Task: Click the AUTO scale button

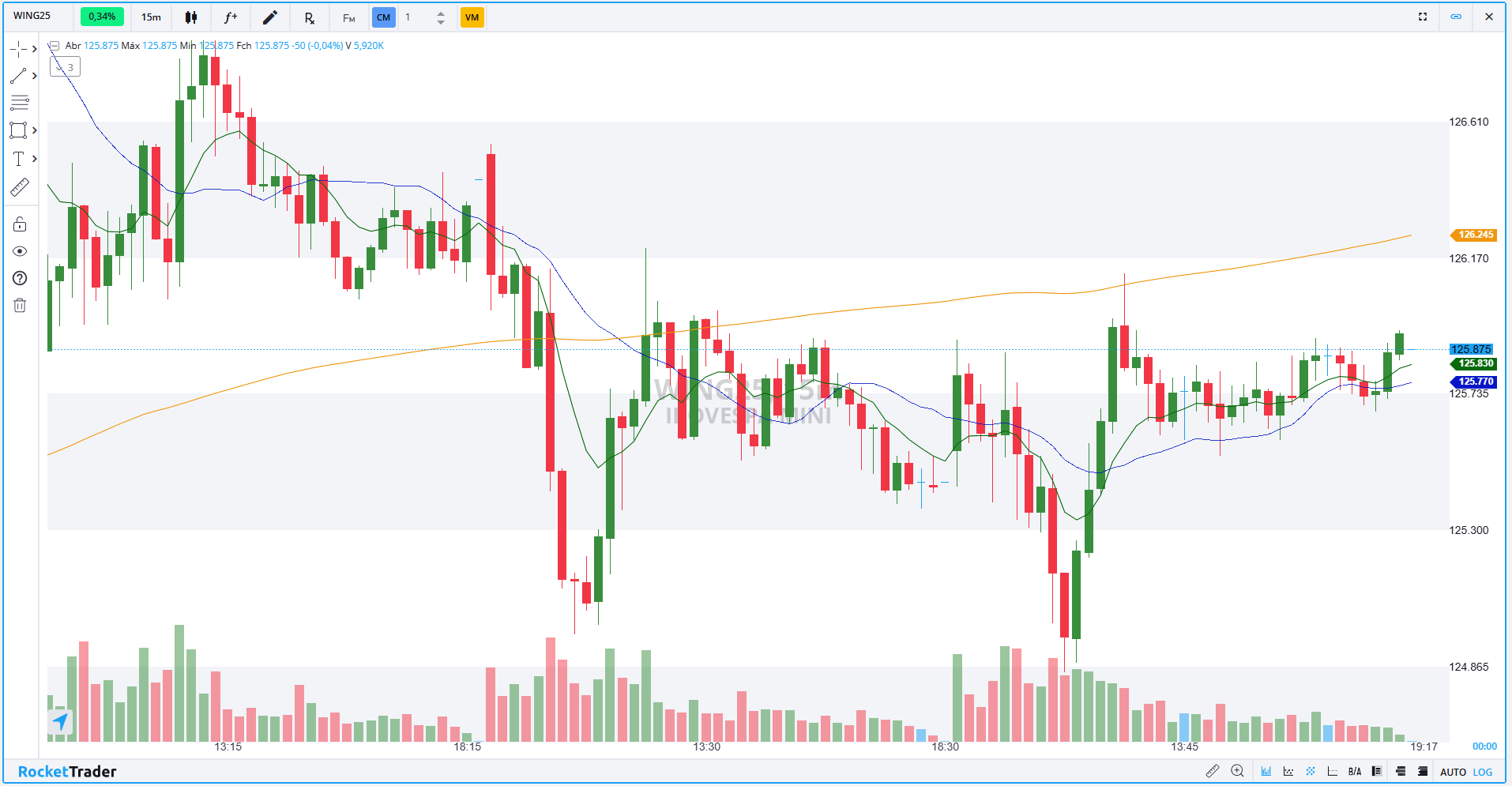Action: pyautogui.click(x=1453, y=772)
